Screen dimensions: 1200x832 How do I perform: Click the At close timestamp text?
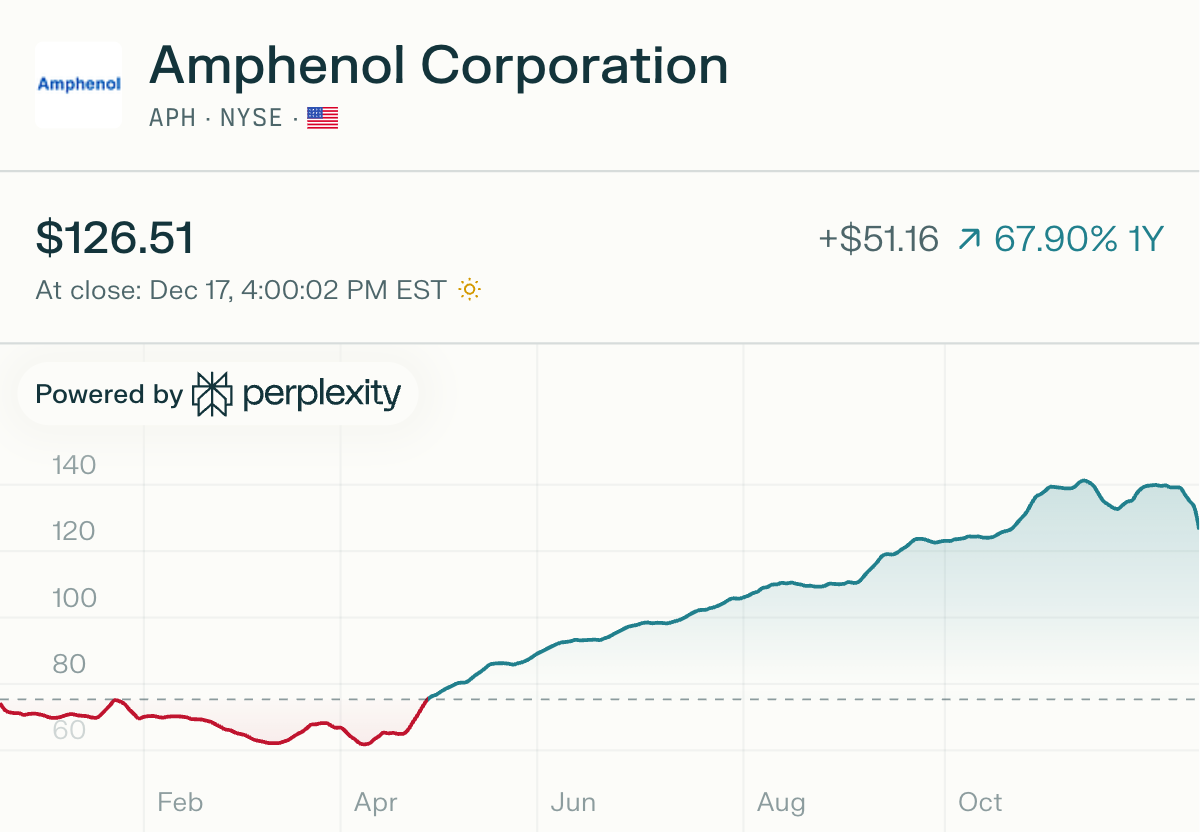point(240,291)
